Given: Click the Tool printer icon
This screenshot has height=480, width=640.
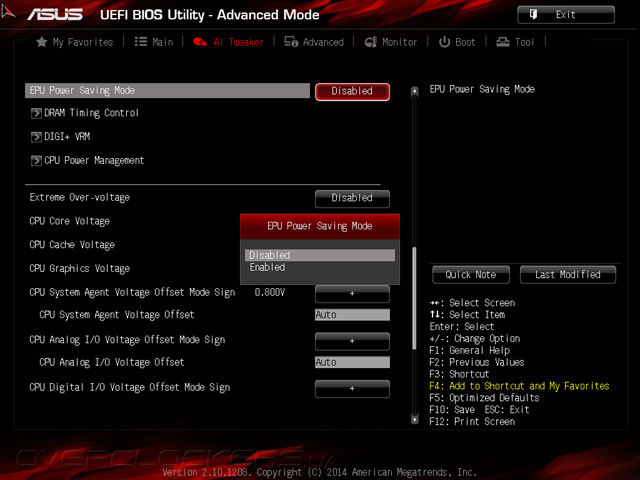Looking at the screenshot, I should click(x=502, y=42).
